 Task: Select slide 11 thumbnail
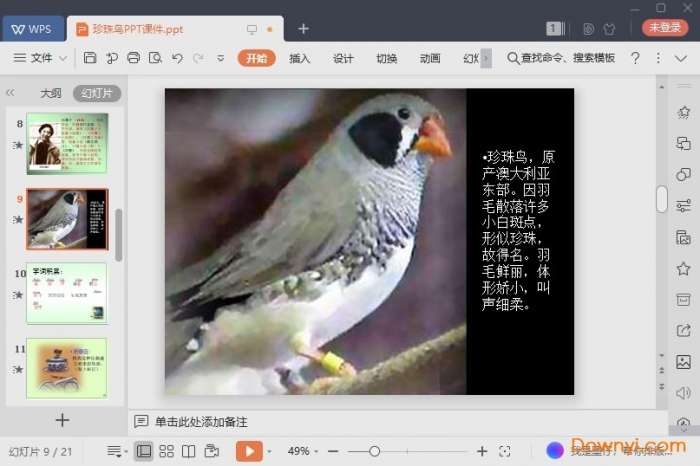67,368
